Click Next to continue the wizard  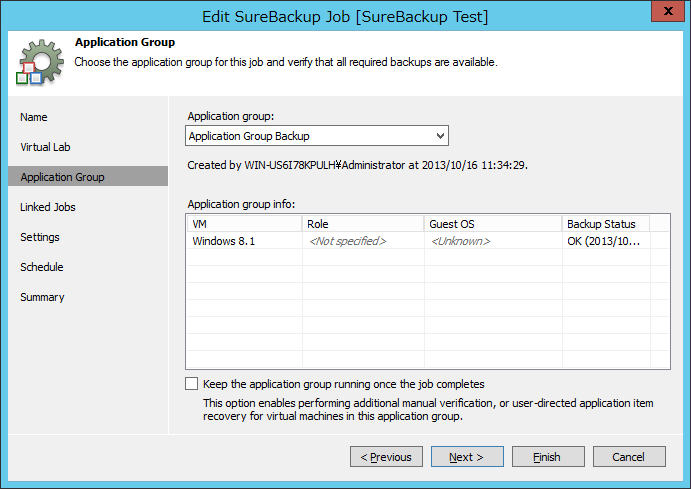point(467,457)
